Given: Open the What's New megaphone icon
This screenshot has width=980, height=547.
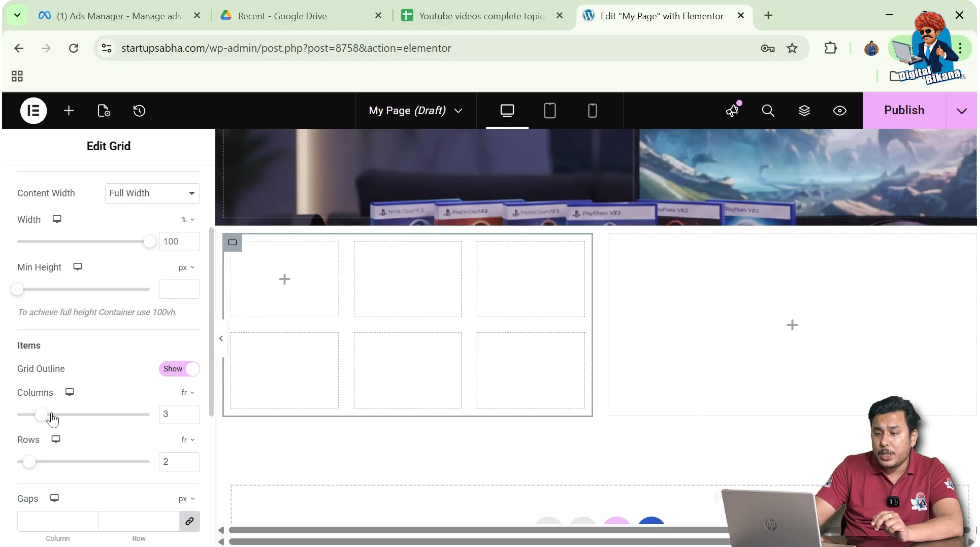Looking at the screenshot, I should coord(732,111).
